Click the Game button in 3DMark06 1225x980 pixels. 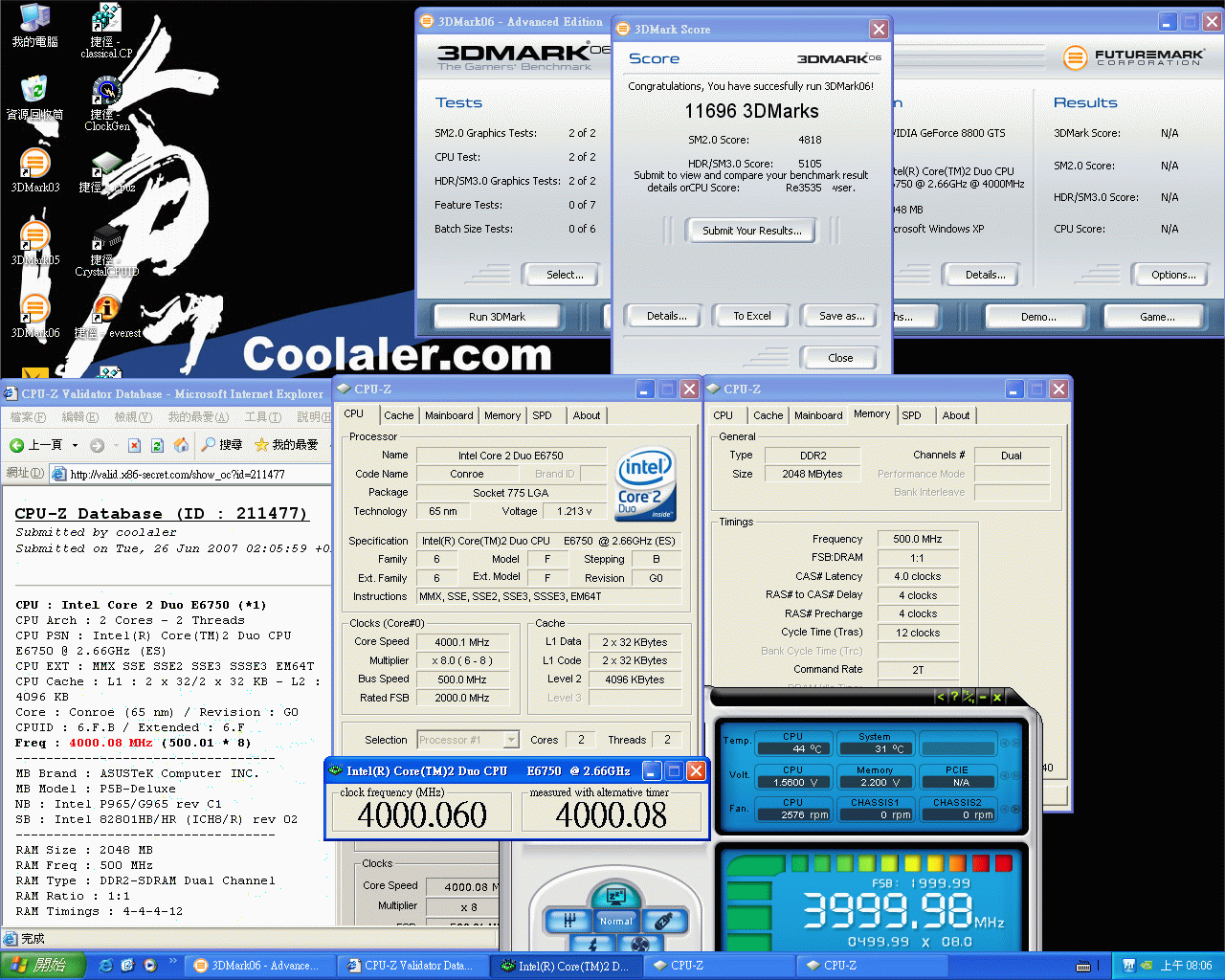[x=1156, y=317]
